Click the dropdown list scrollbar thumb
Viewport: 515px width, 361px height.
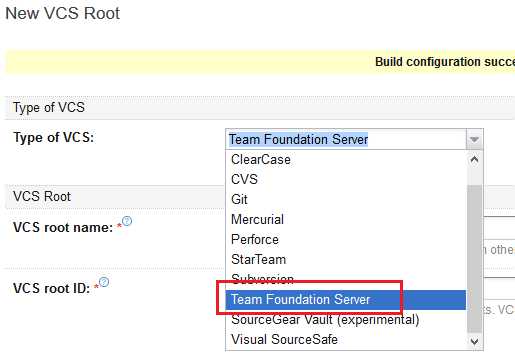474,259
